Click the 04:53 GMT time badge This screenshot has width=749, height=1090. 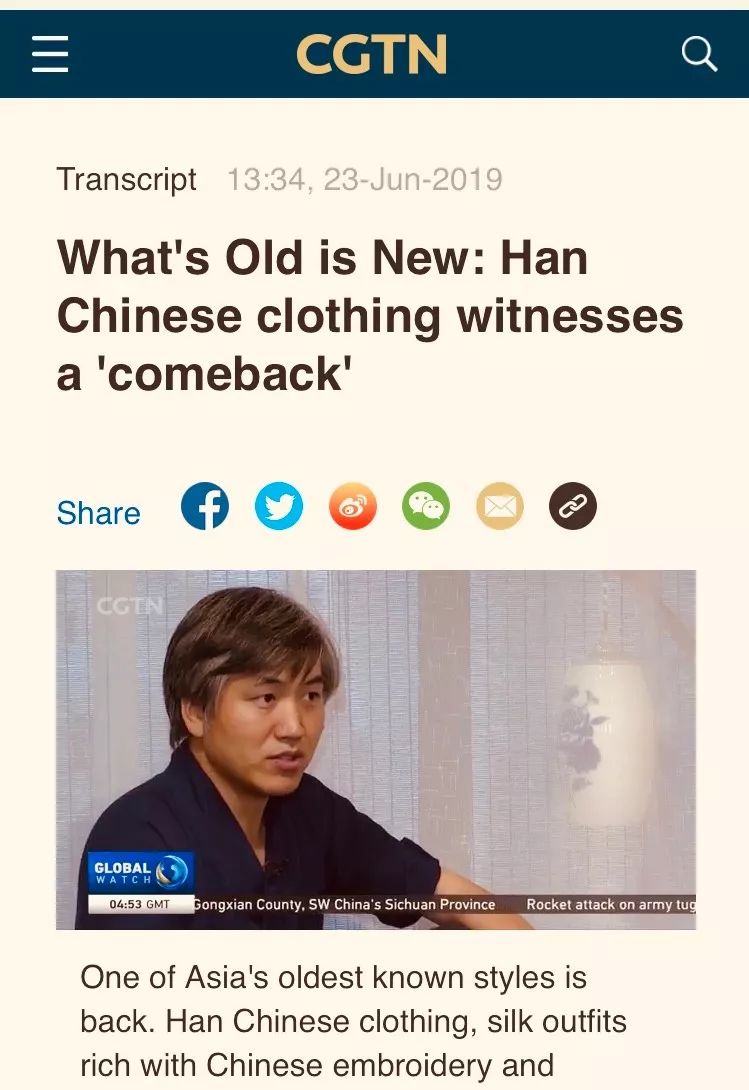point(140,904)
